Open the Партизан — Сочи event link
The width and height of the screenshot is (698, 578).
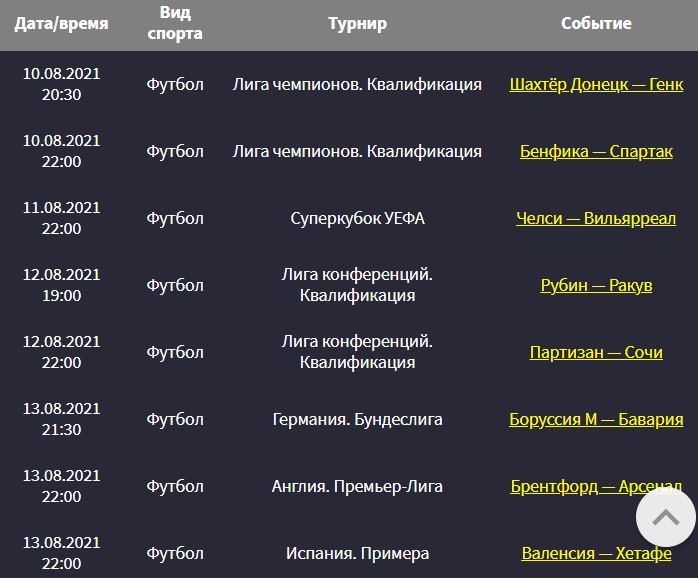pyautogui.click(x=596, y=352)
